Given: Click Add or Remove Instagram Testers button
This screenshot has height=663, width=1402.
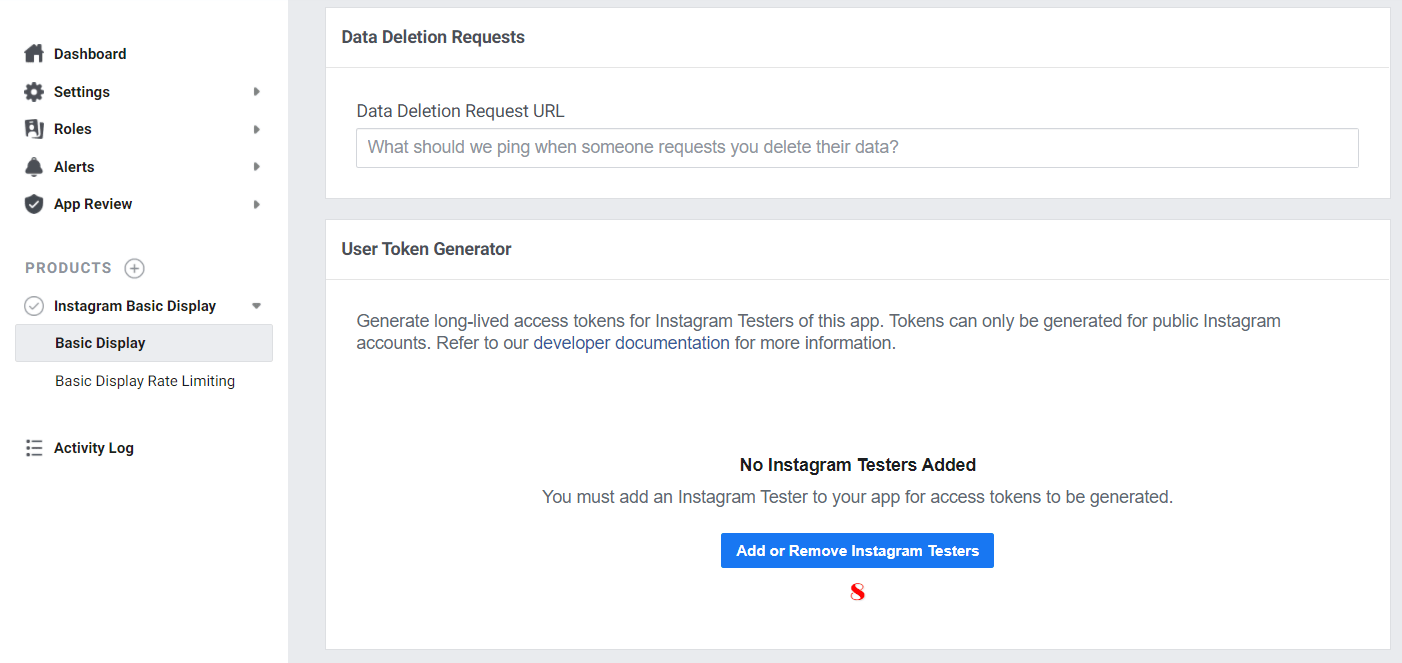Looking at the screenshot, I should [857, 551].
